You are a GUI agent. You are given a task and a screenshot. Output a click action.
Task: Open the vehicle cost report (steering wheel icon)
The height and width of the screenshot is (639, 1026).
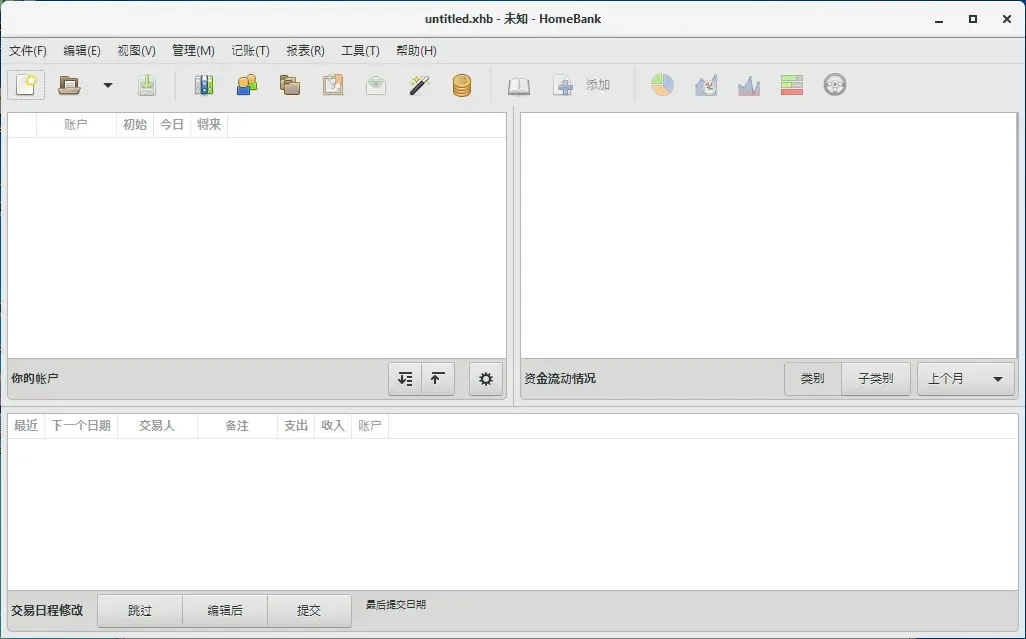[x=835, y=85]
